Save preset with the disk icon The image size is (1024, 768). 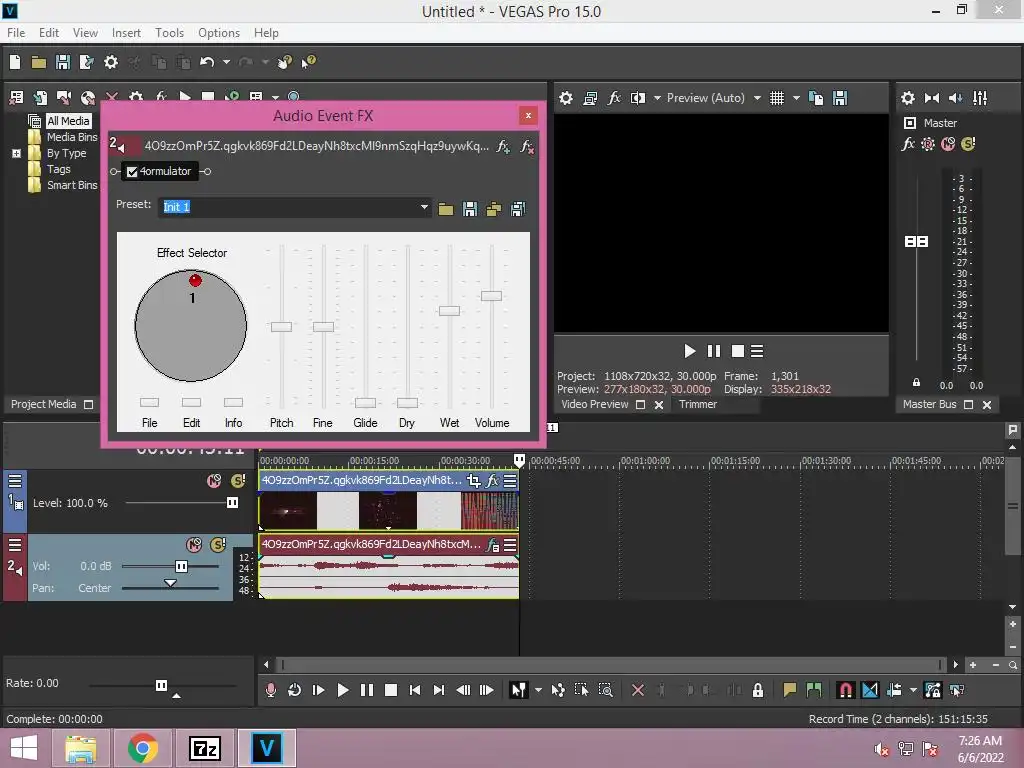tap(470, 209)
